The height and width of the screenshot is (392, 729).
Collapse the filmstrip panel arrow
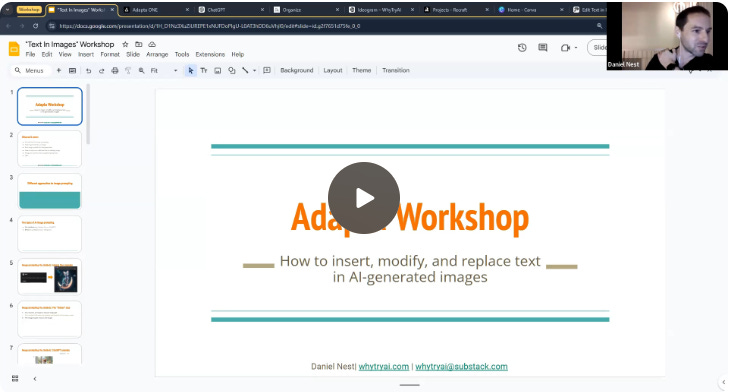tap(35, 379)
